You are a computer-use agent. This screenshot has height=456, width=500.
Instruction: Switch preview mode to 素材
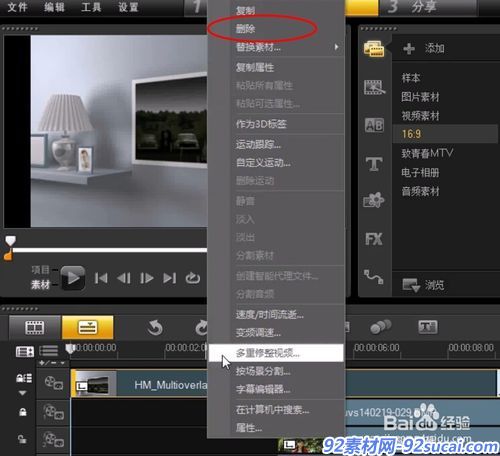click(40, 284)
